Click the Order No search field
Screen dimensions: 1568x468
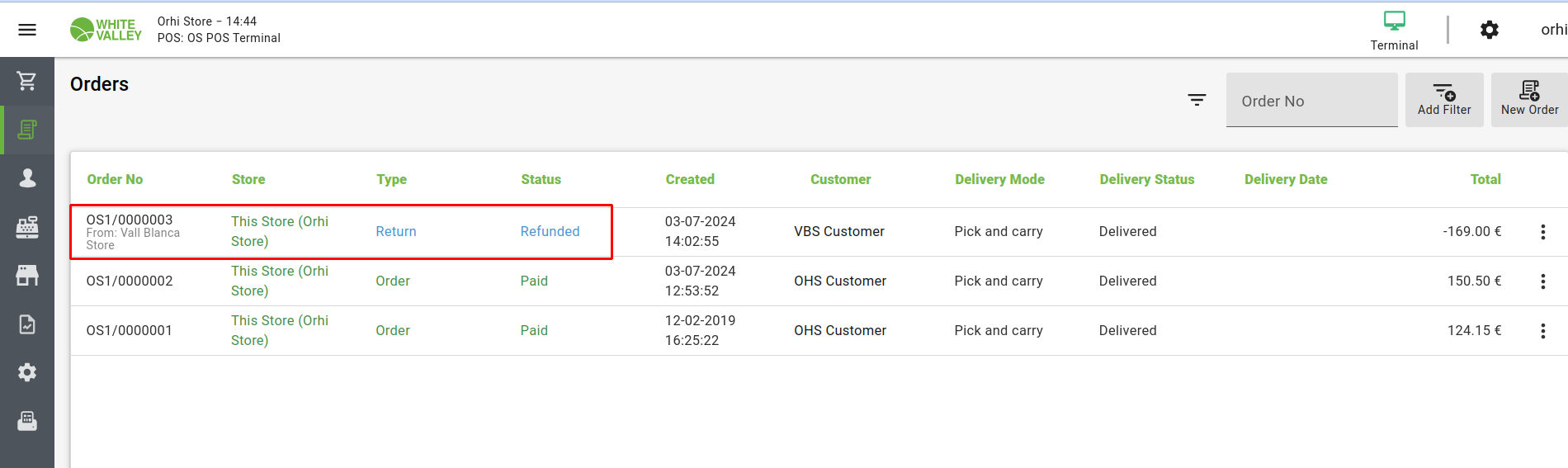tap(1311, 101)
